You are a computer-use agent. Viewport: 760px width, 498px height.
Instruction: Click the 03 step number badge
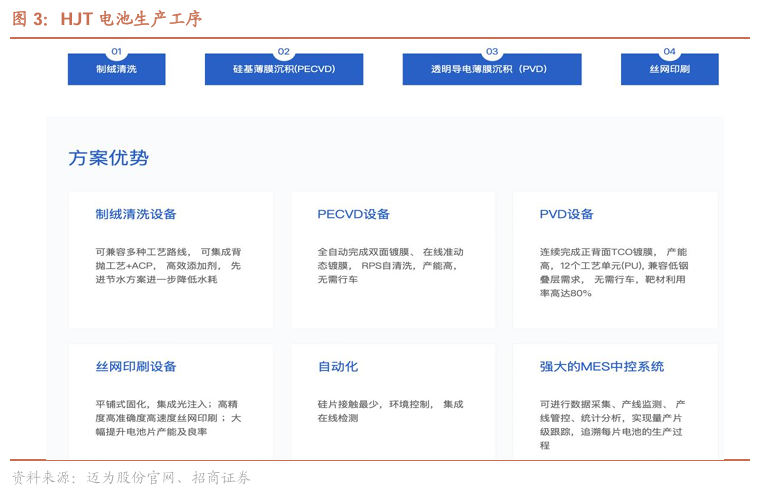(x=491, y=51)
